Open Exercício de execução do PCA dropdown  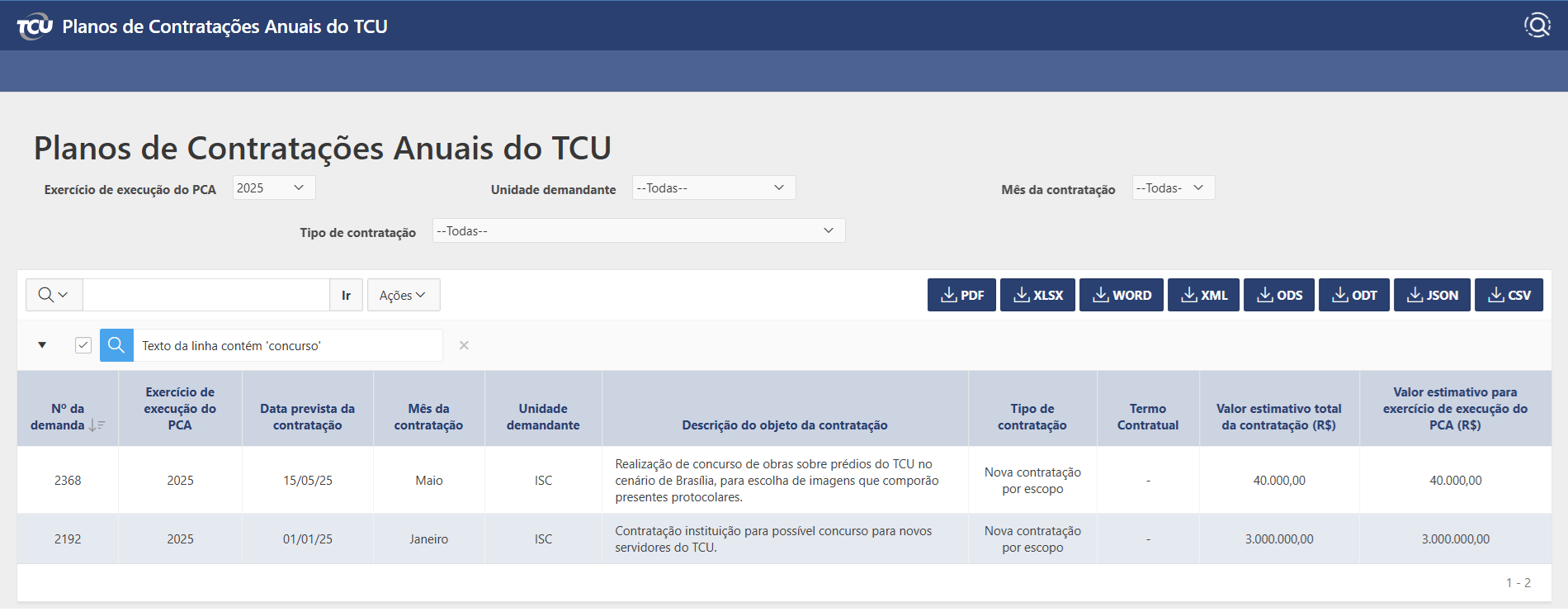(274, 187)
